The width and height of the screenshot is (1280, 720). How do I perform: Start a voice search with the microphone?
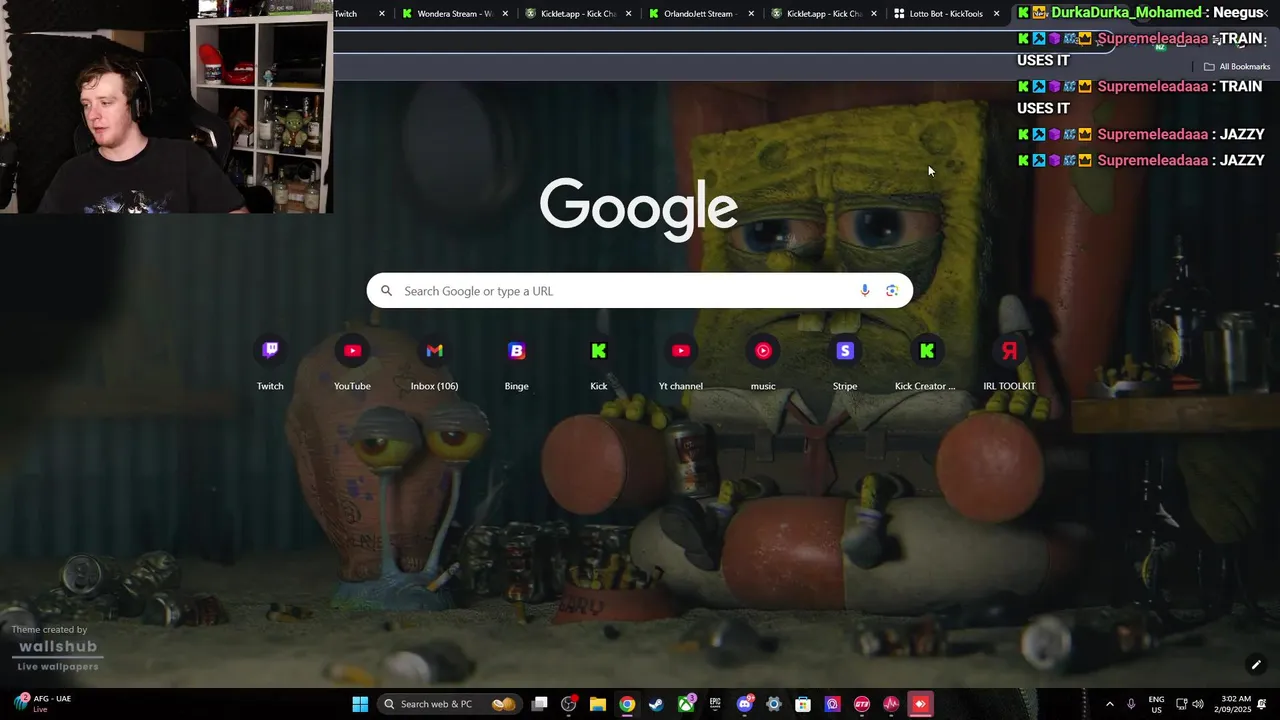click(865, 291)
